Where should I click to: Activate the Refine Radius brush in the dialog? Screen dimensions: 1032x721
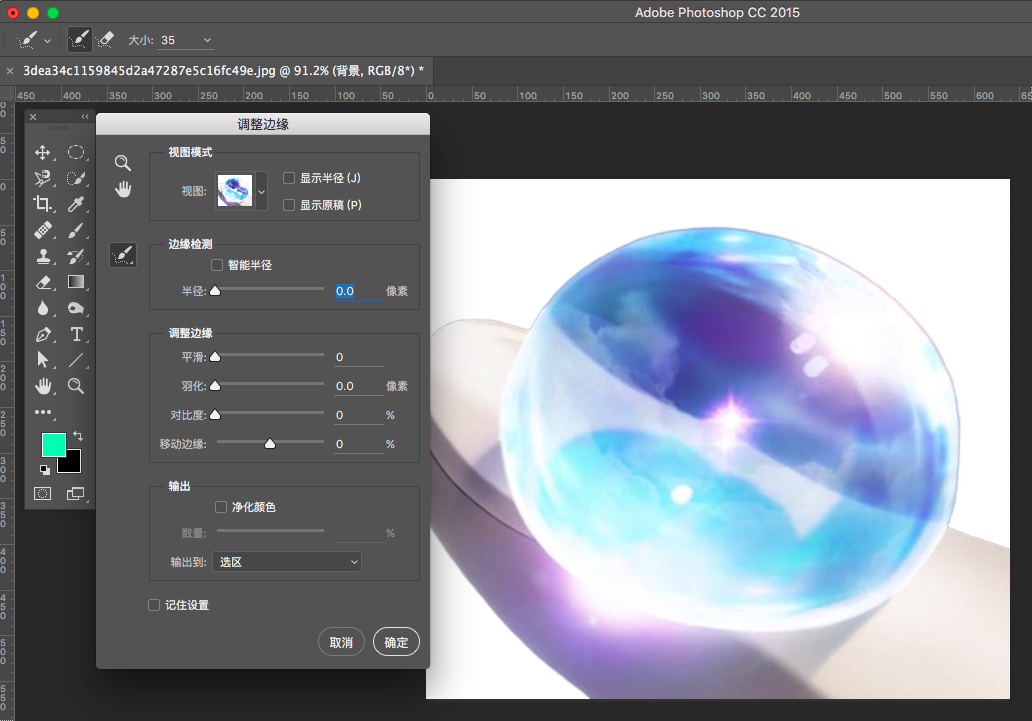(x=123, y=254)
